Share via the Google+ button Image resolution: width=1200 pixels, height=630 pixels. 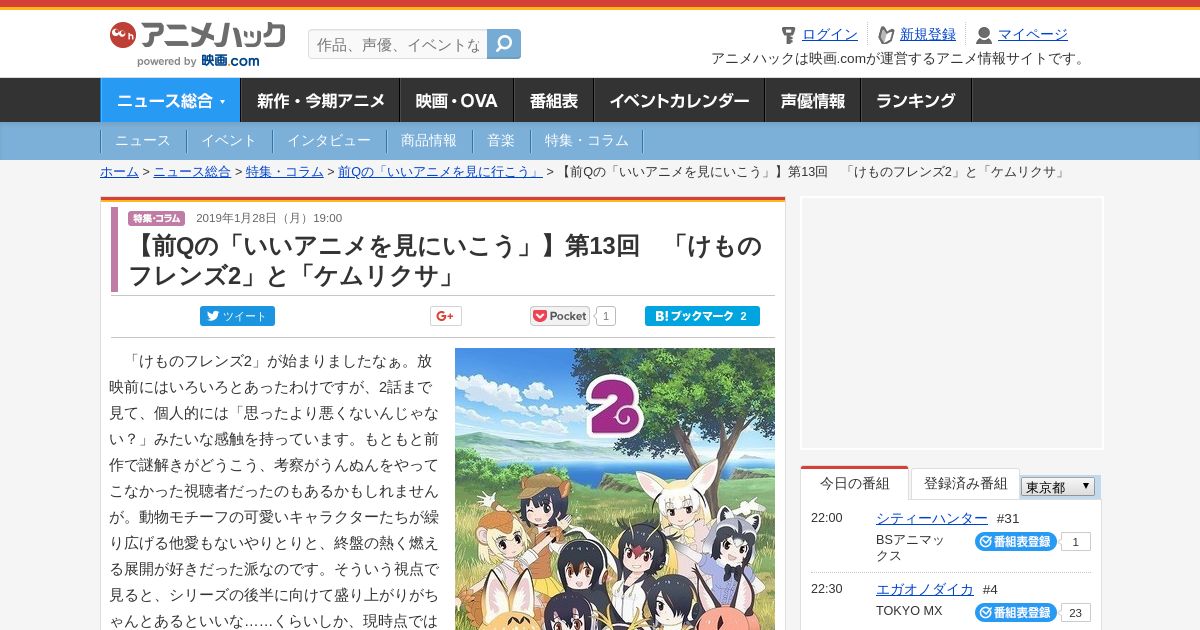[x=446, y=316]
